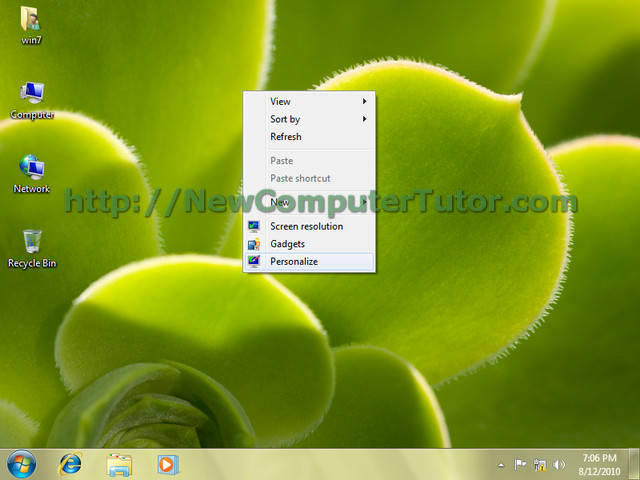Select the Computer desktop icon
The width and height of the screenshot is (640, 480).
click(x=32, y=100)
